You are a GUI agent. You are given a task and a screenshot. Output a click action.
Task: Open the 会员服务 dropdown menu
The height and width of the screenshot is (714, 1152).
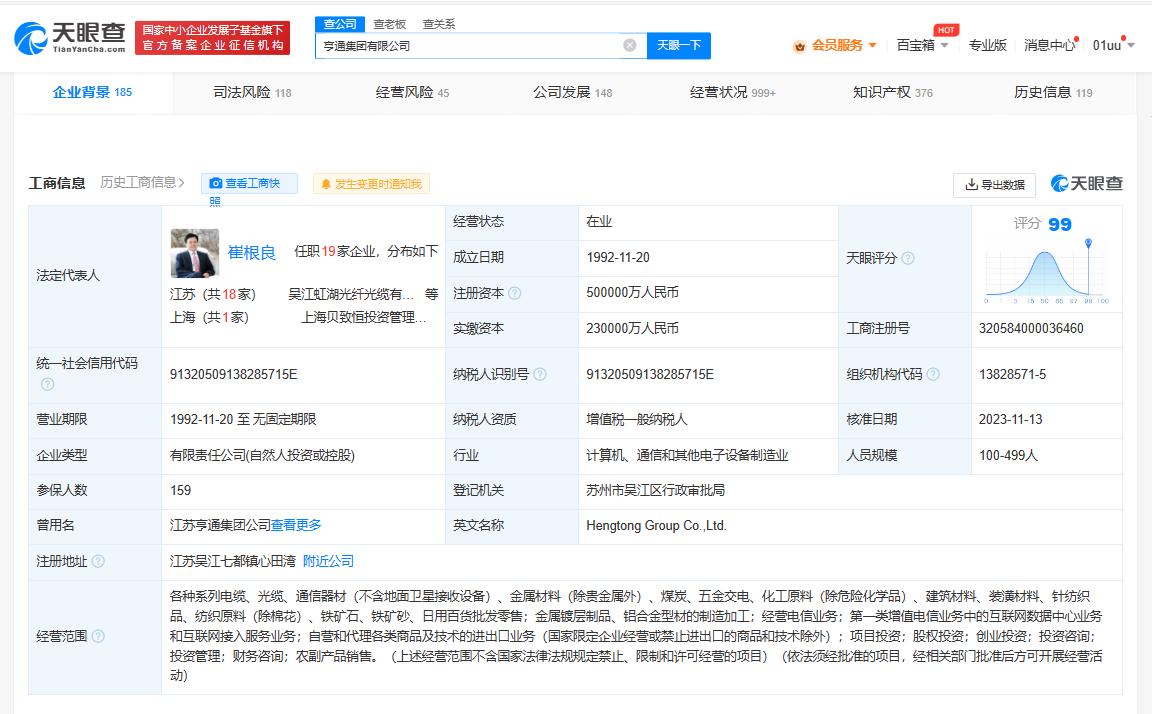point(835,45)
